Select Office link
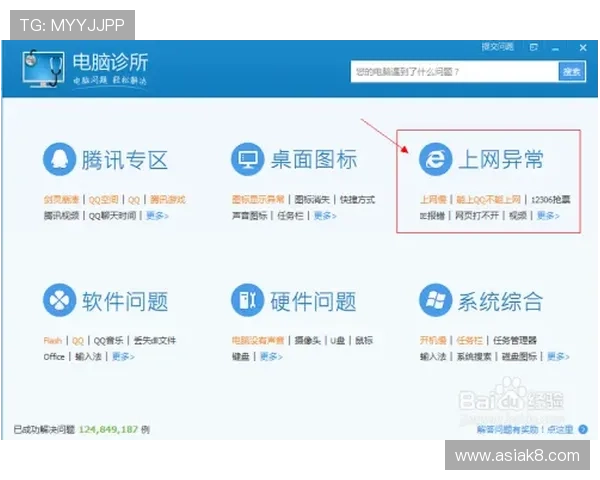Screen dimensions: 600x480 point(54,356)
